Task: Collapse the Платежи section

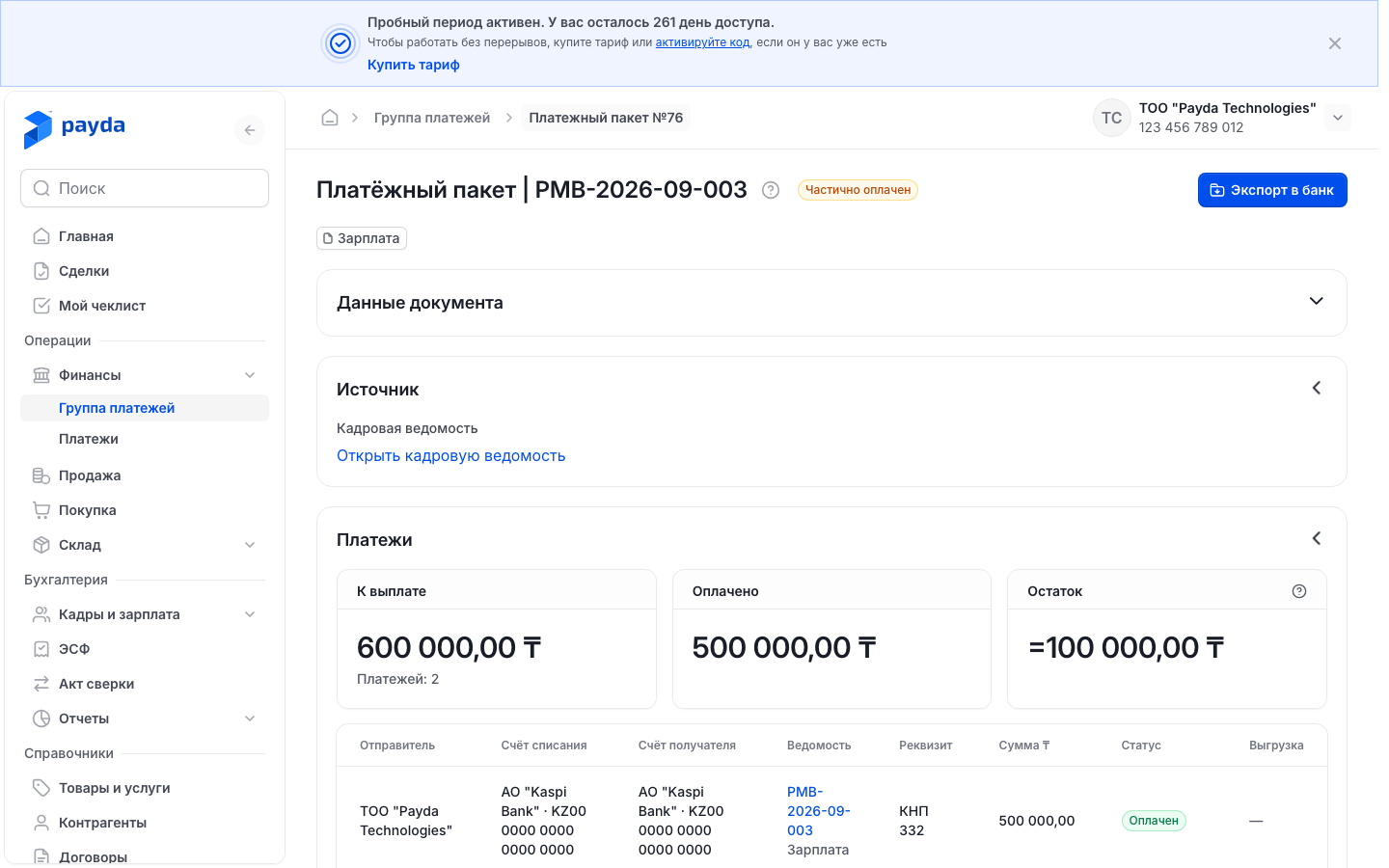Action: click(1317, 538)
